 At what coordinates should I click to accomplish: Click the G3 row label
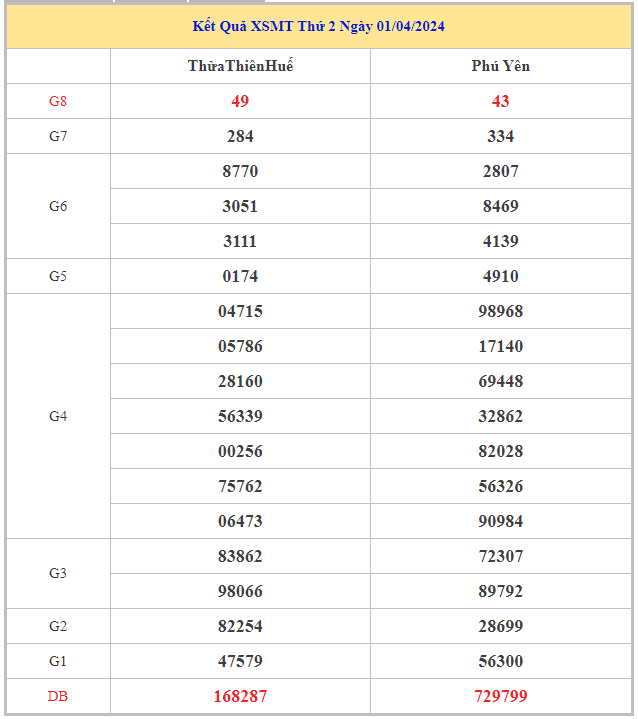coord(58,573)
